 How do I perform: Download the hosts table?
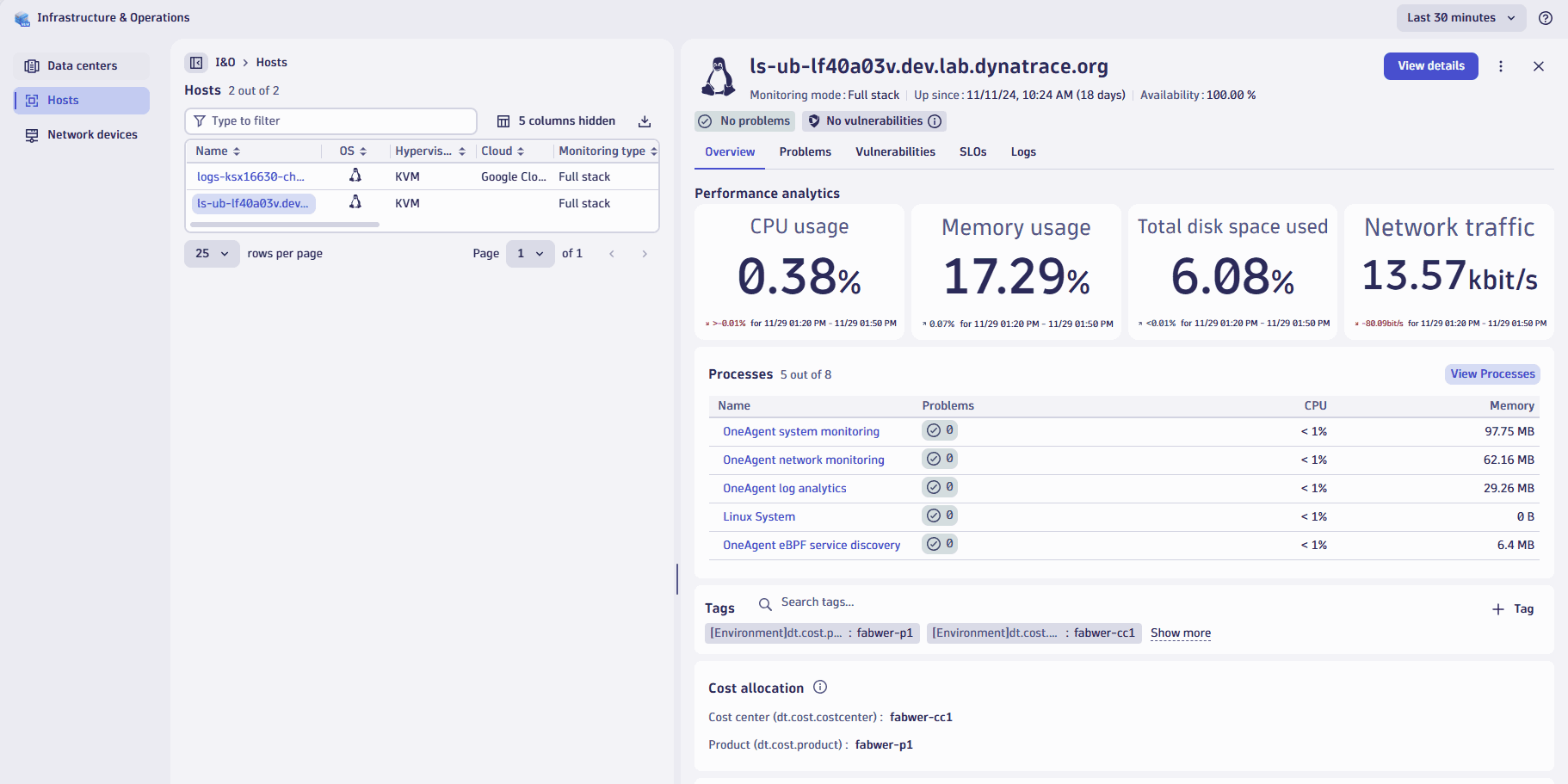645,121
